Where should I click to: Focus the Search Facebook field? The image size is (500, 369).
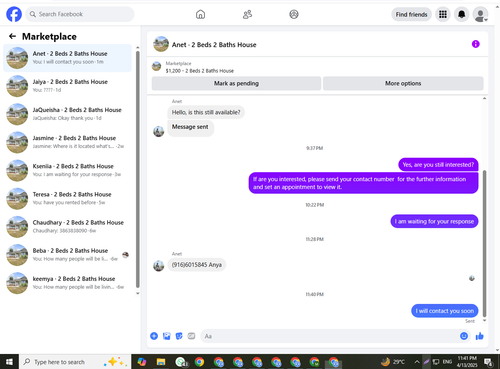pyautogui.click(x=80, y=14)
